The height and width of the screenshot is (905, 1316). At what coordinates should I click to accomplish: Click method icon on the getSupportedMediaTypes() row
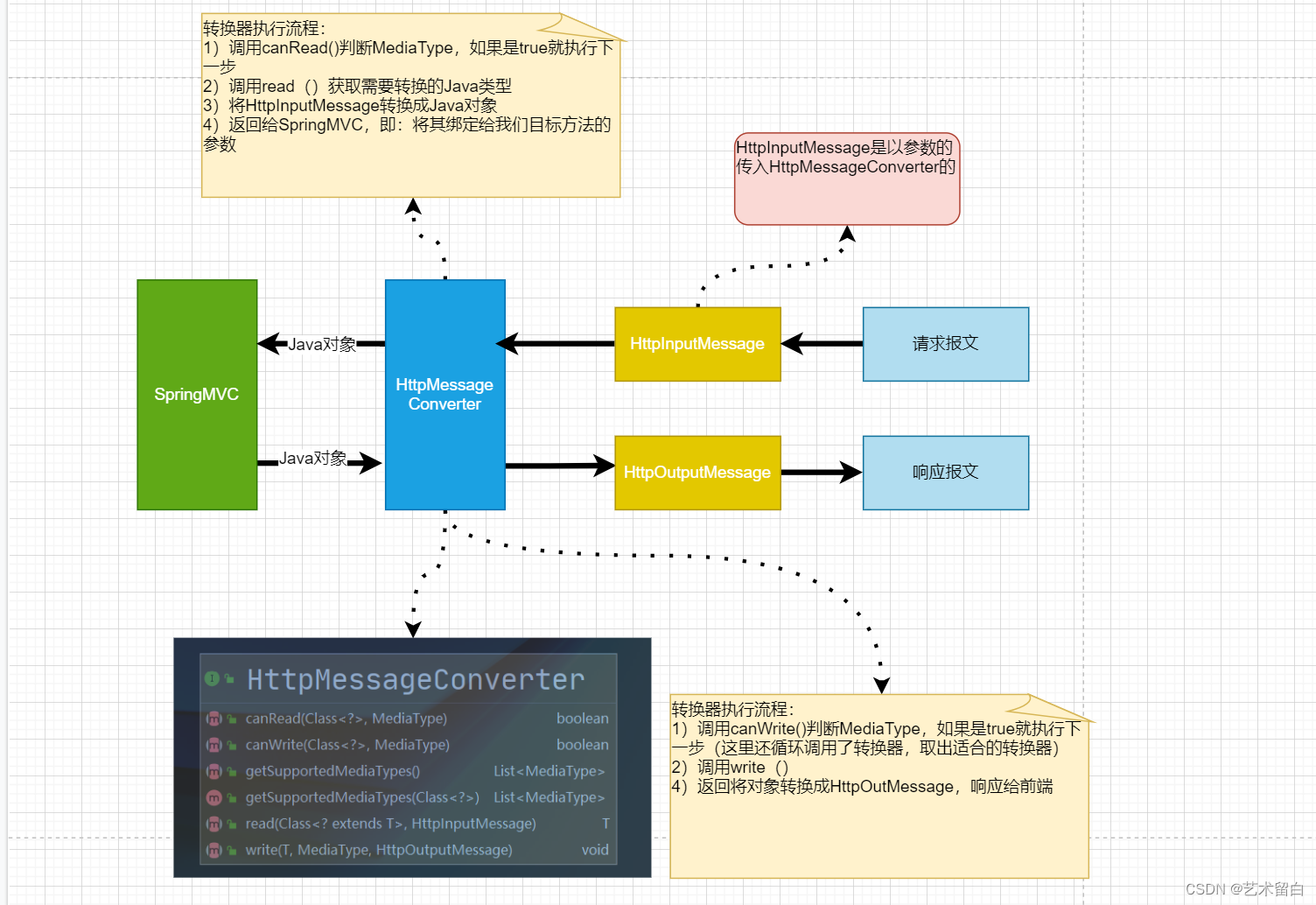click(213, 771)
